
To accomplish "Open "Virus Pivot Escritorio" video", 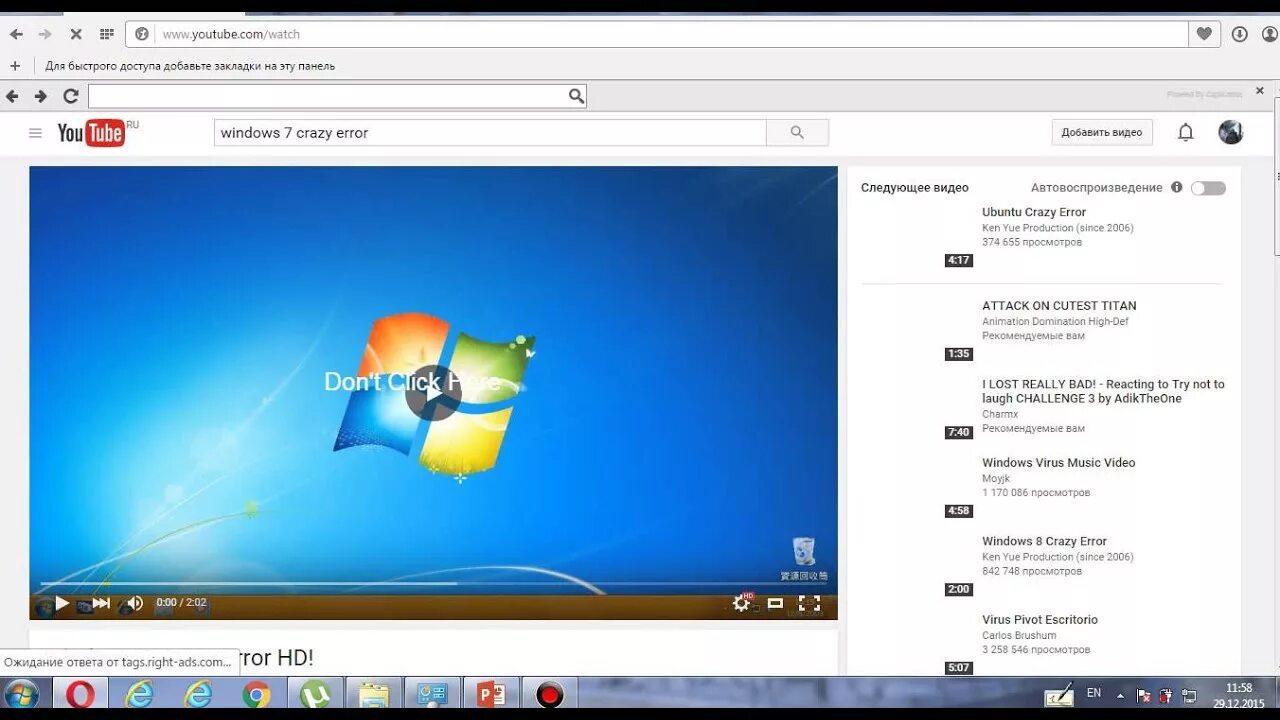I will [x=1040, y=620].
